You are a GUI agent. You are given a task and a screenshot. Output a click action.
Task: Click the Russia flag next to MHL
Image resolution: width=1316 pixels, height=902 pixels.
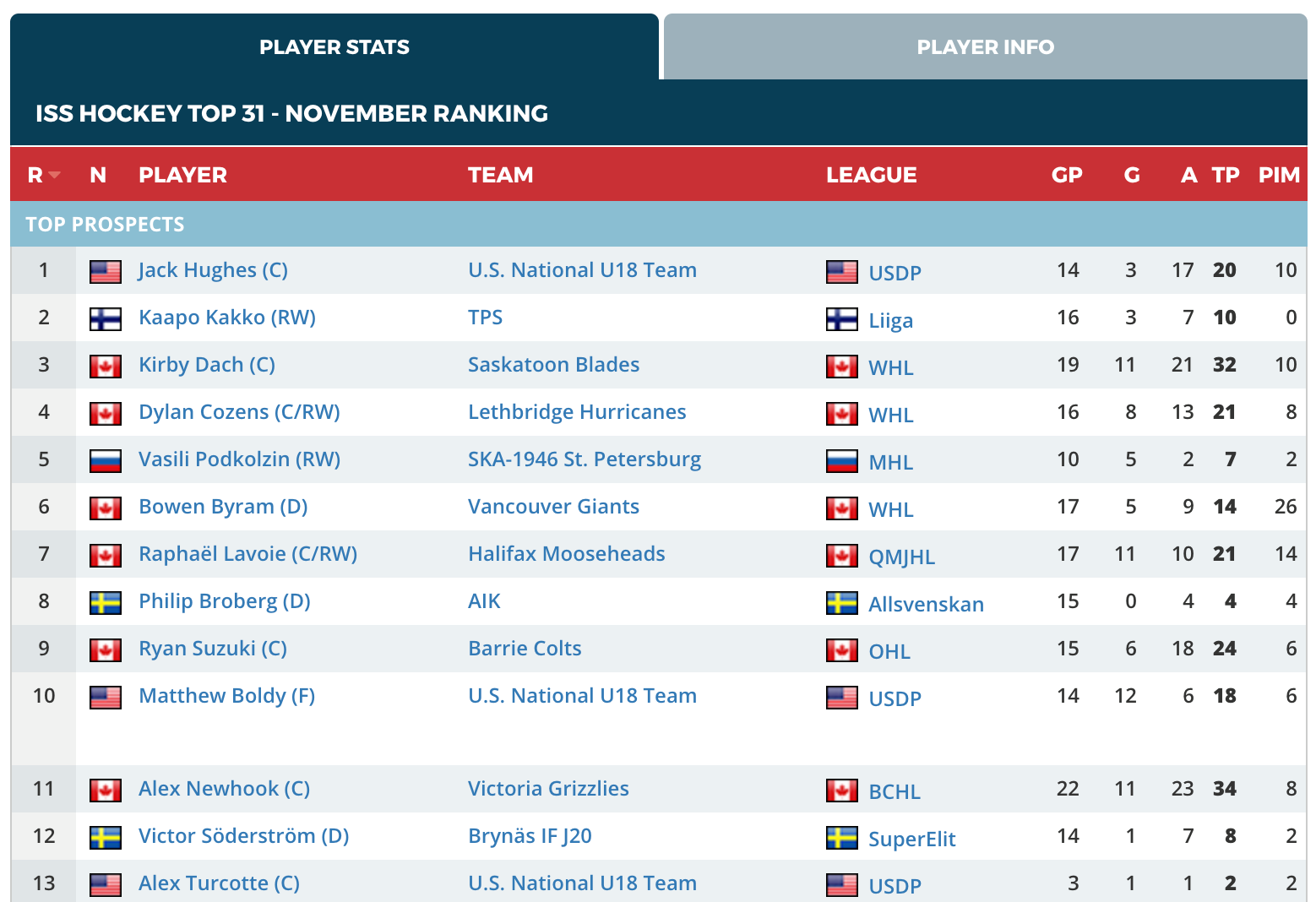[842, 460]
